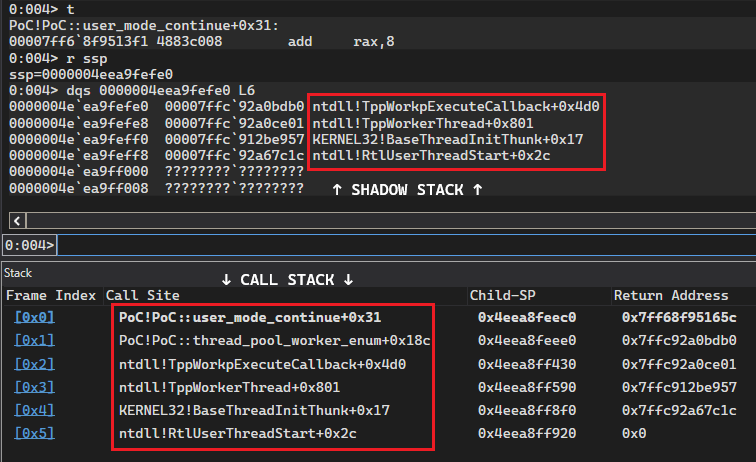Screen dimensions: 756x462
Task: Click the PoC!PoC::user_mode_continue+0x31: output line
Action: (144, 26)
